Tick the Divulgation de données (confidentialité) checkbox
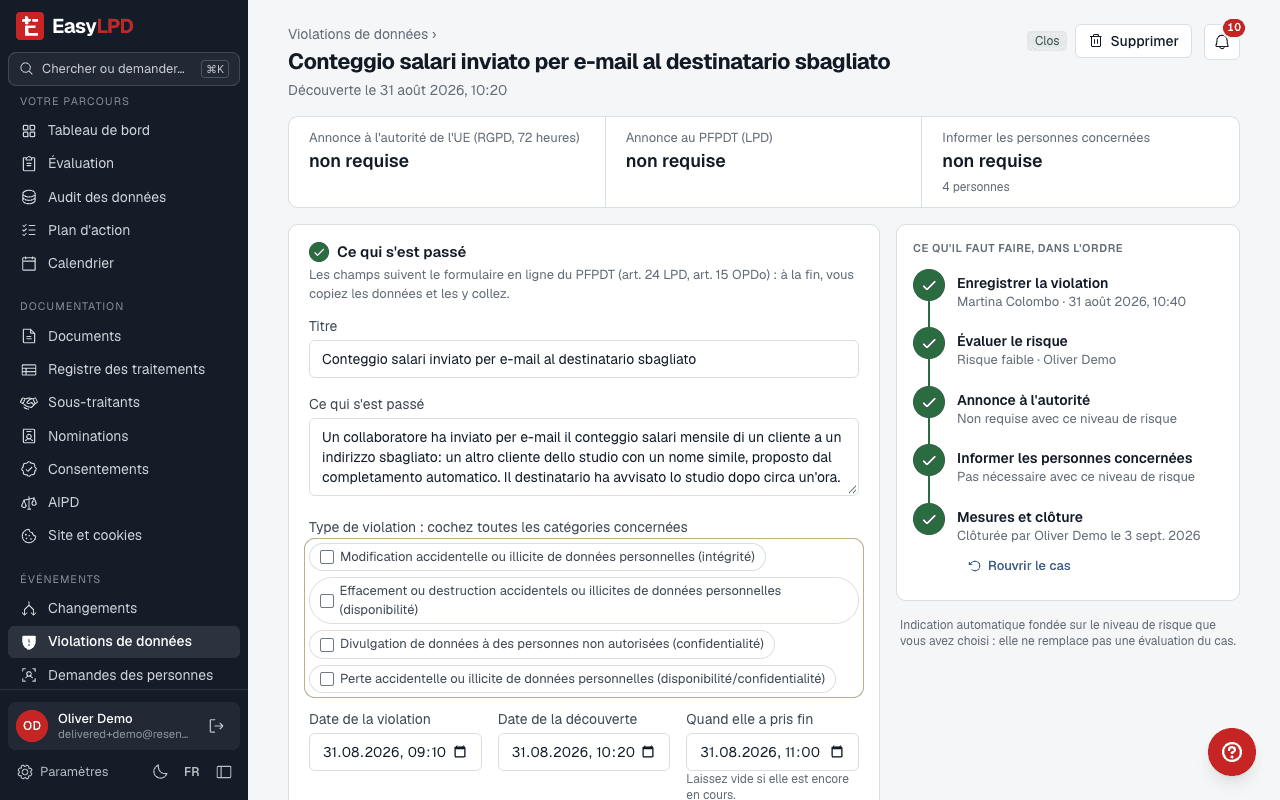This screenshot has height=800, width=1280. pos(327,644)
